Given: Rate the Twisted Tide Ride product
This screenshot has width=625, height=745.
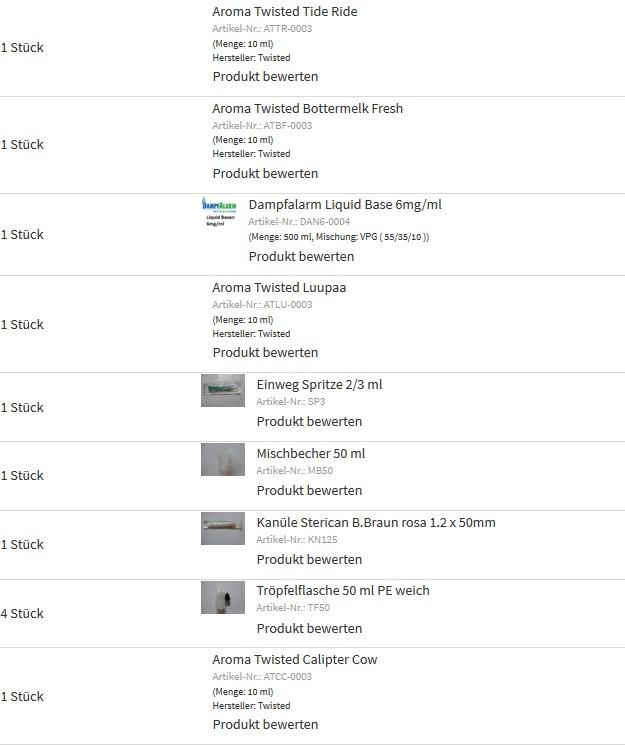Looking at the screenshot, I should [265, 76].
